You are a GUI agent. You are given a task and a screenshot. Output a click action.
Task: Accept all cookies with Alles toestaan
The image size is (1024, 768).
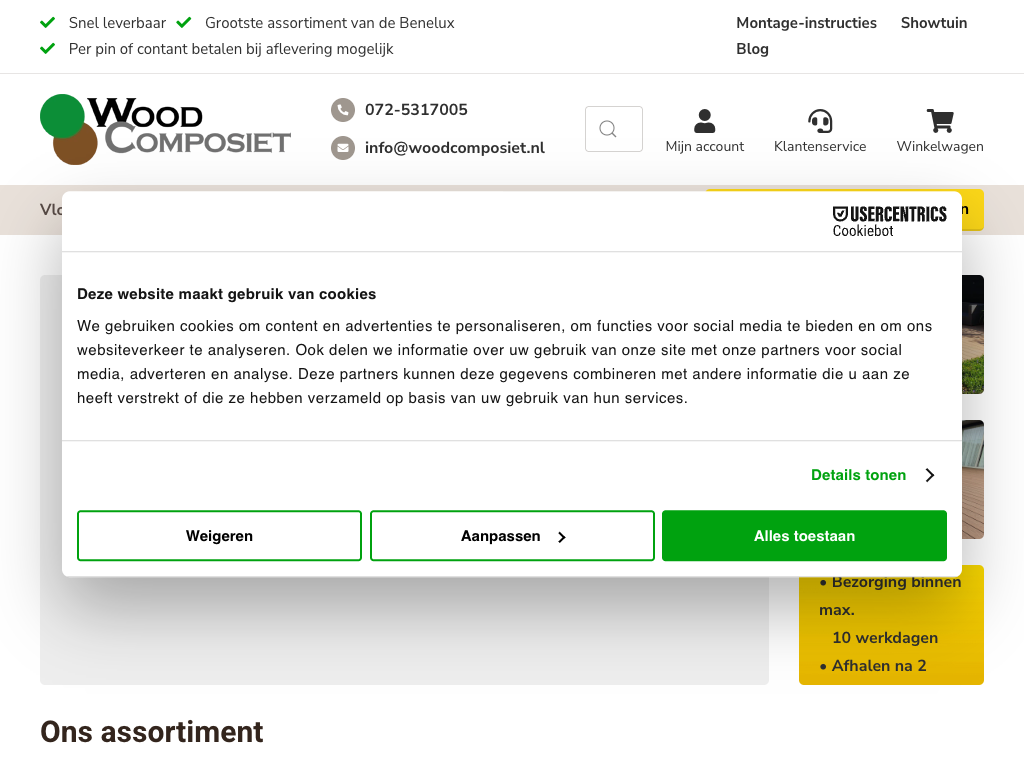pos(804,536)
